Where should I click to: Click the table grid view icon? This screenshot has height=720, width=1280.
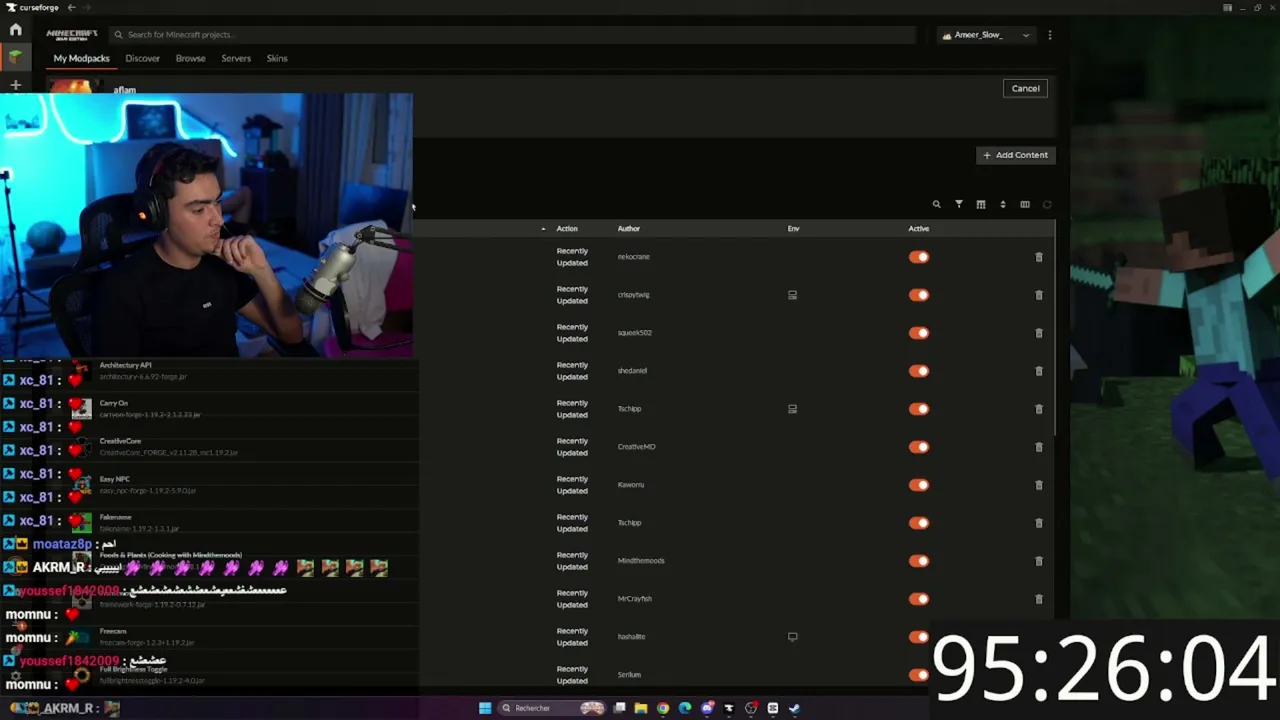(981, 205)
